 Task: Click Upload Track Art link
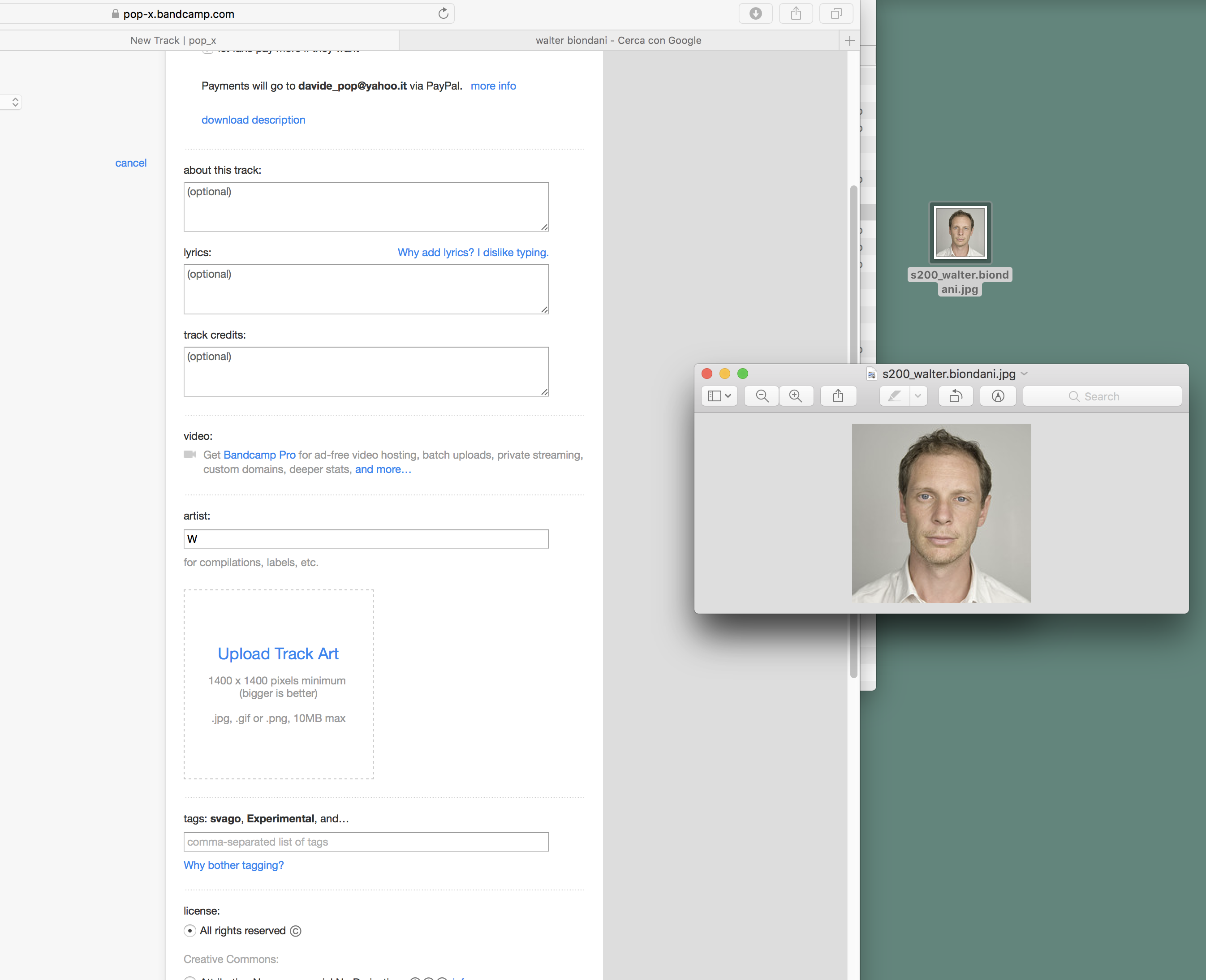coord(278,654)
